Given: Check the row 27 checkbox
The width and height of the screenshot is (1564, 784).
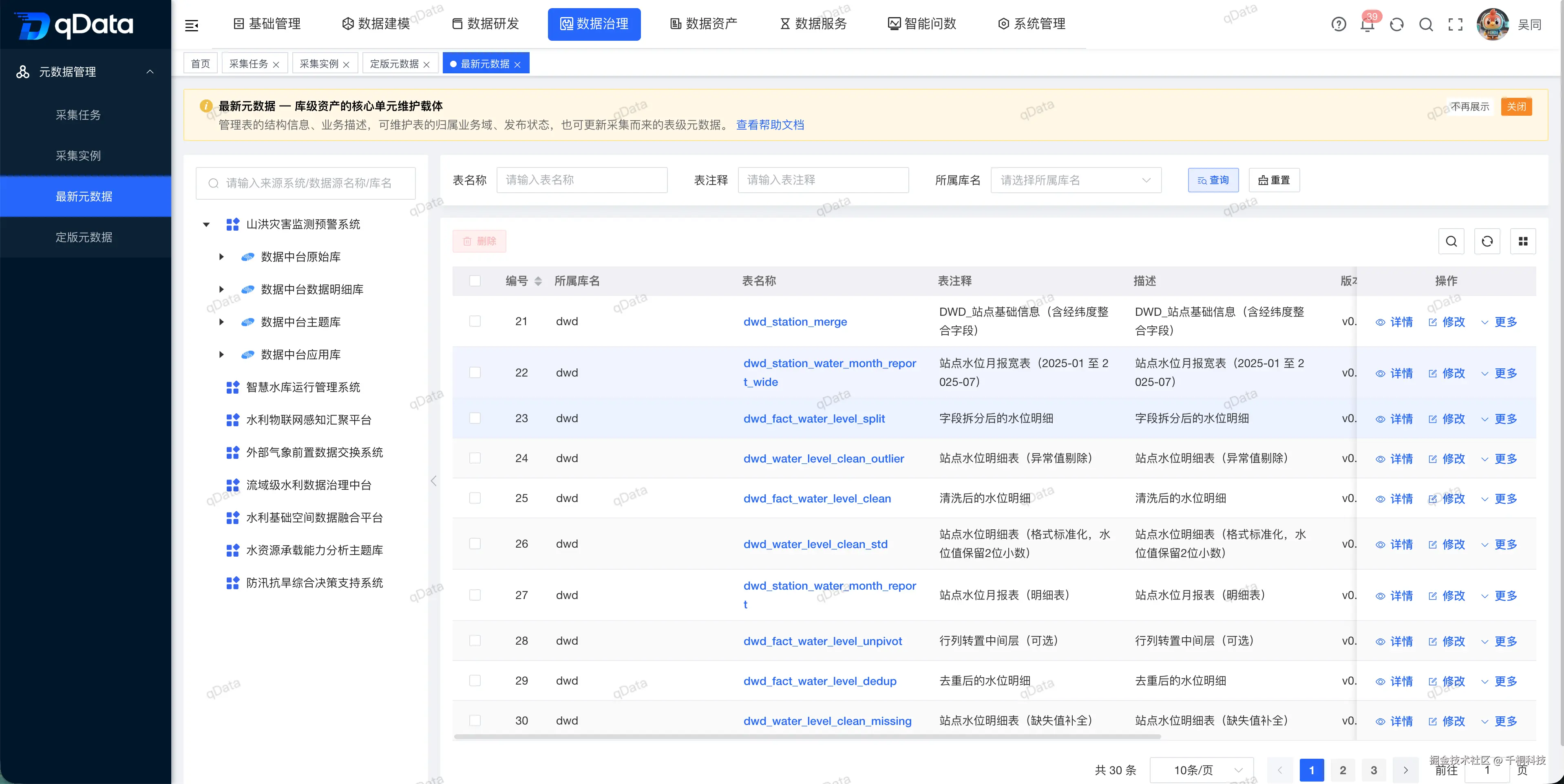Looking at the screenshot, I should [475, 595].
